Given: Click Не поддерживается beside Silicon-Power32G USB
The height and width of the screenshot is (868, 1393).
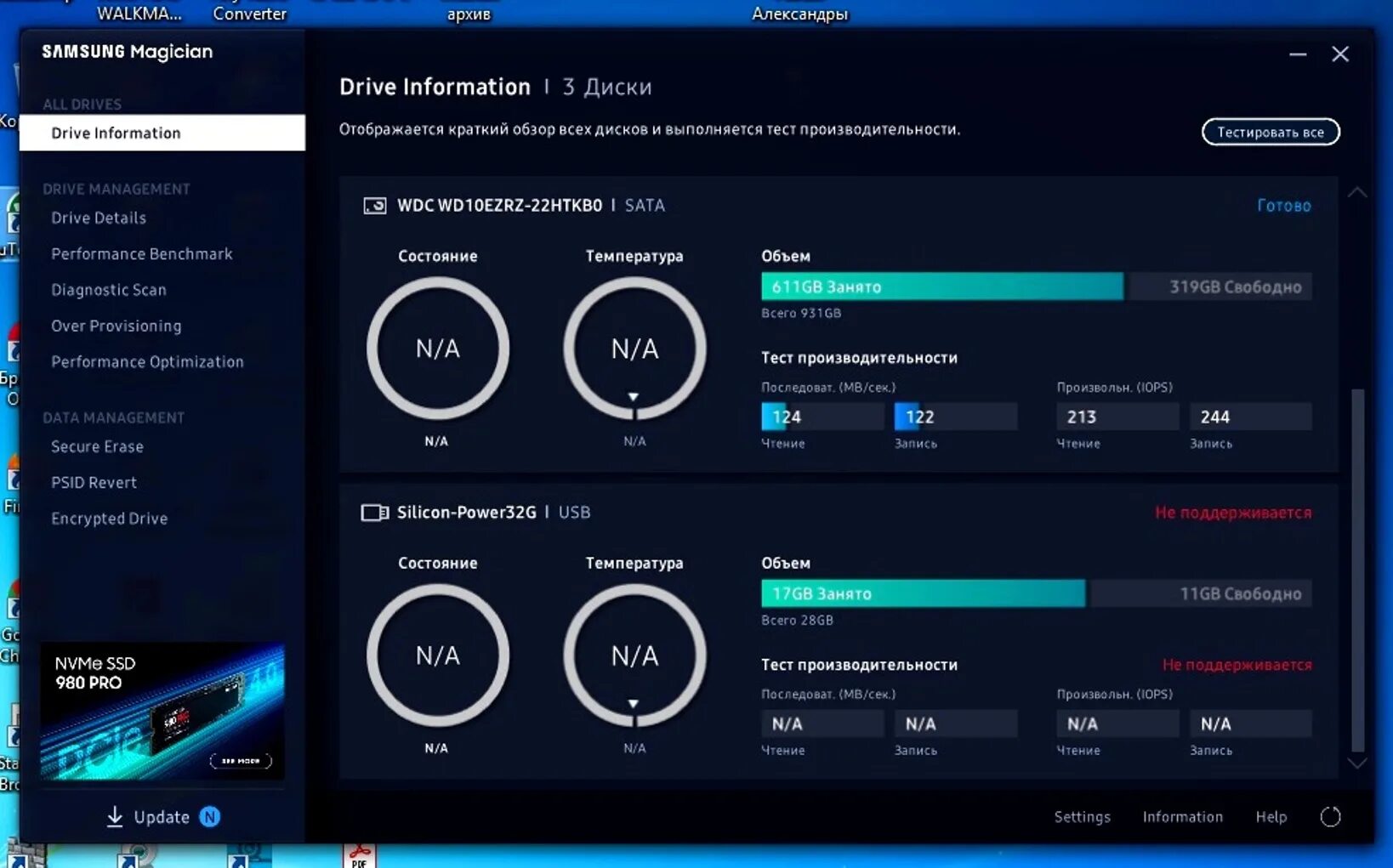Looking at the screenshot, I should [x=1233, y=513].
